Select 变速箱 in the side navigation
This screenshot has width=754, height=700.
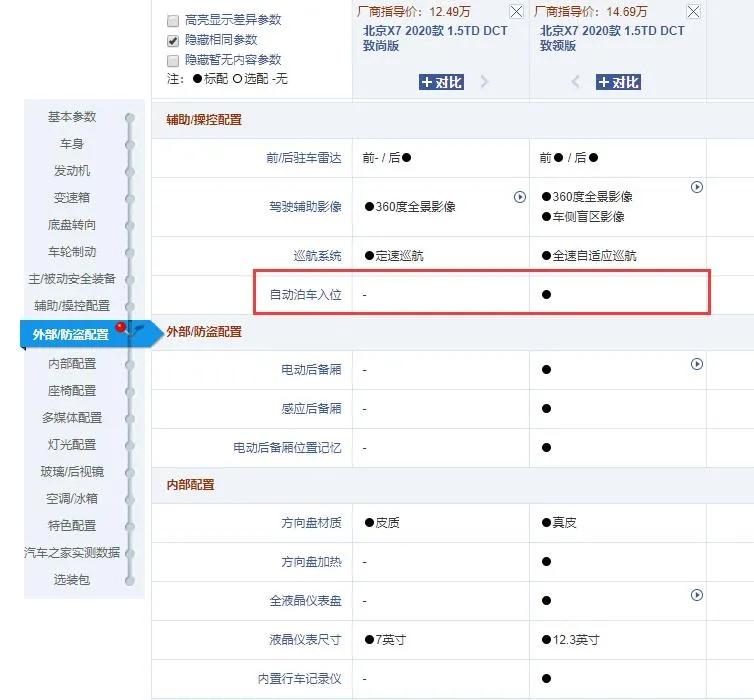tap(72, 198)
